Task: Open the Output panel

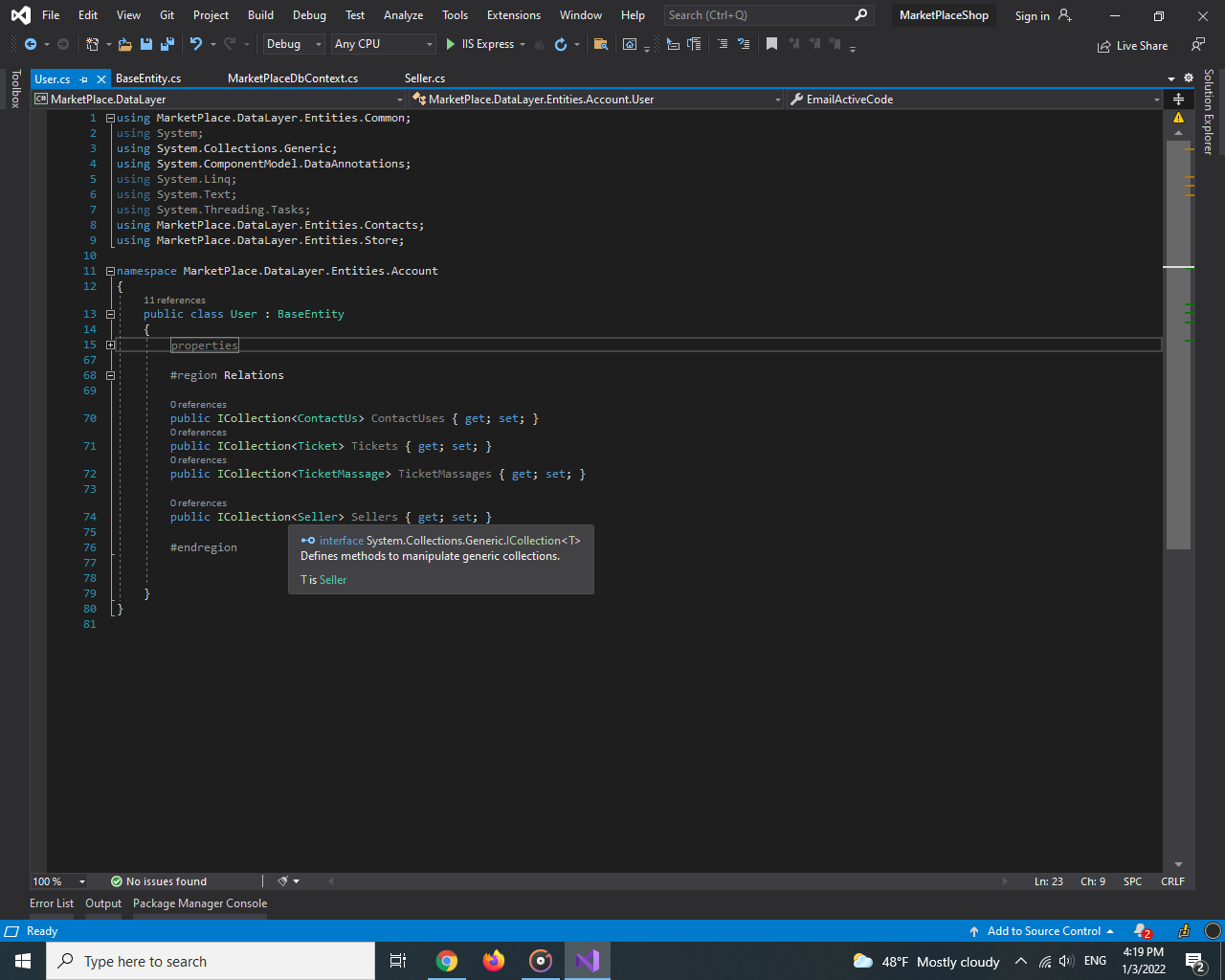Action: pyautogui.click(x=103, y=903)
